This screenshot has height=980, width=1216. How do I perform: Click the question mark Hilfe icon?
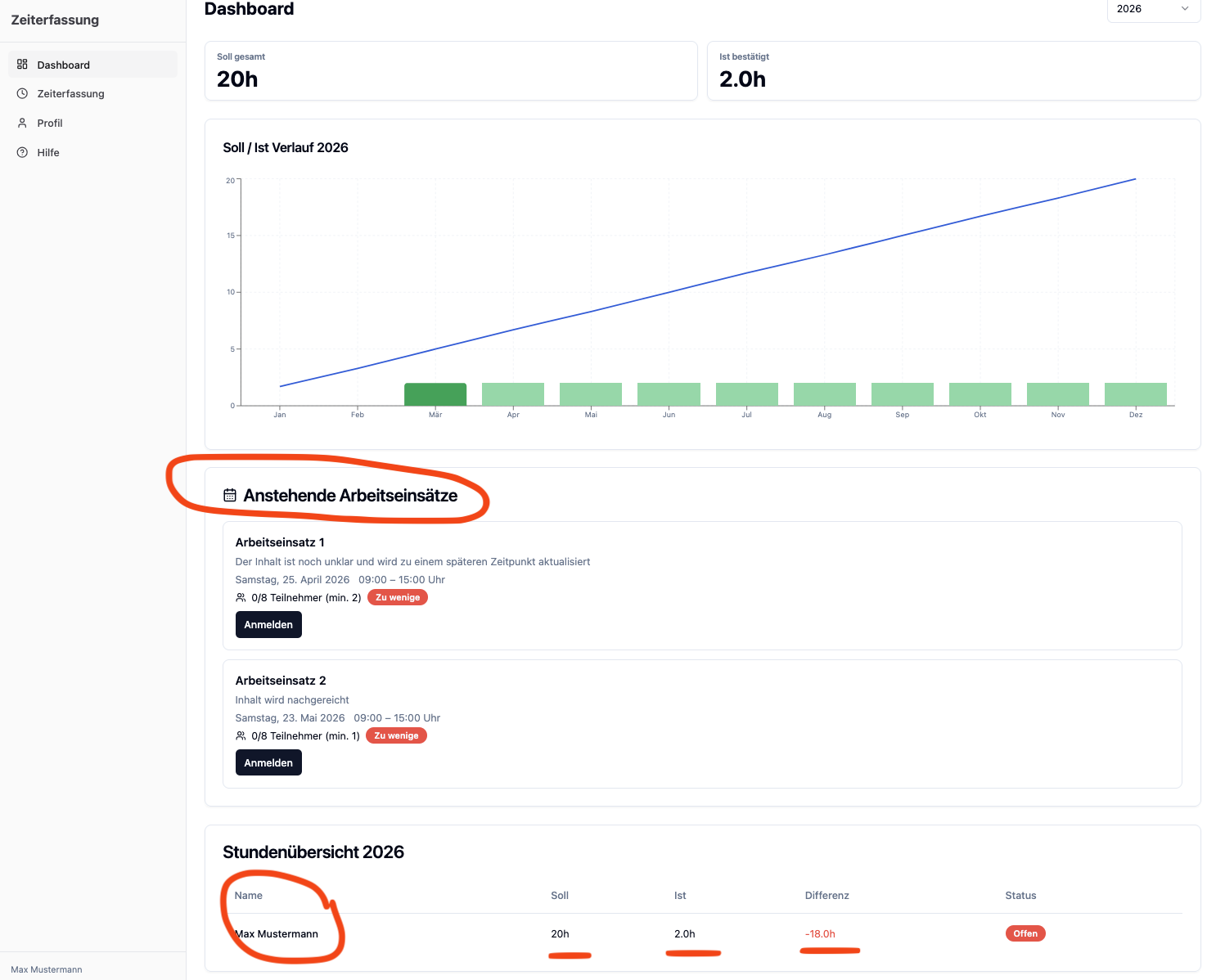point(22,153)
